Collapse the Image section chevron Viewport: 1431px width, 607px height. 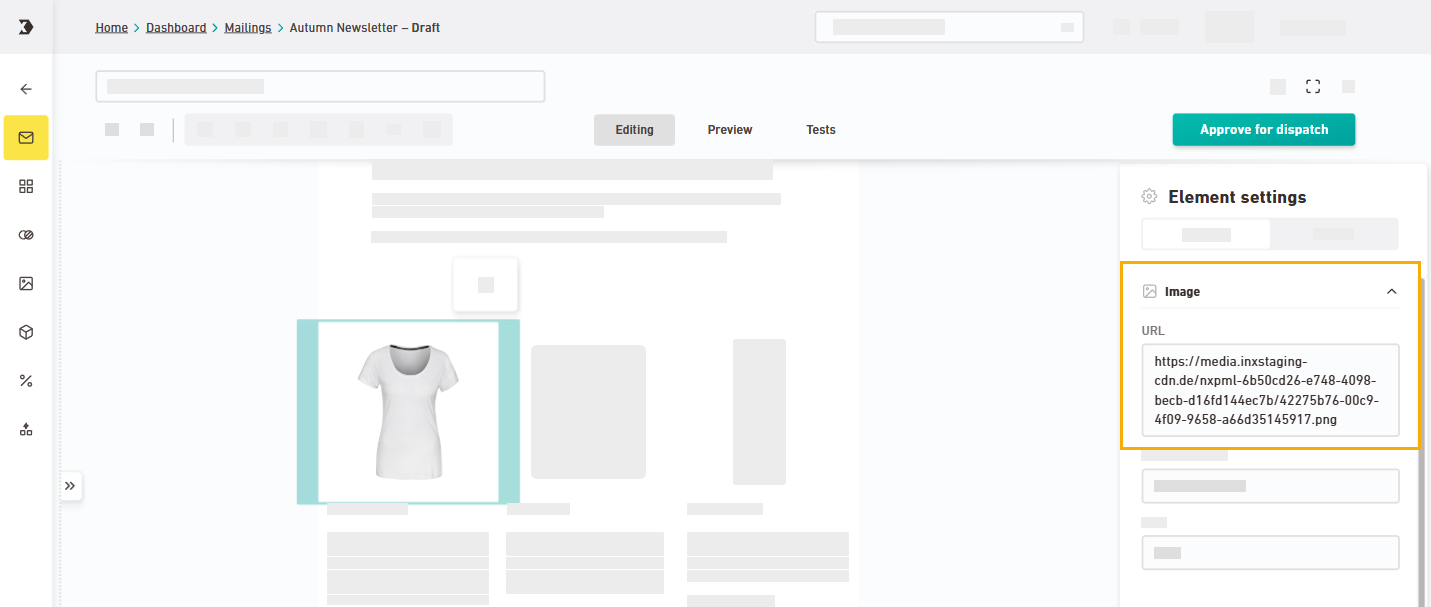(x=1391, y=292)
